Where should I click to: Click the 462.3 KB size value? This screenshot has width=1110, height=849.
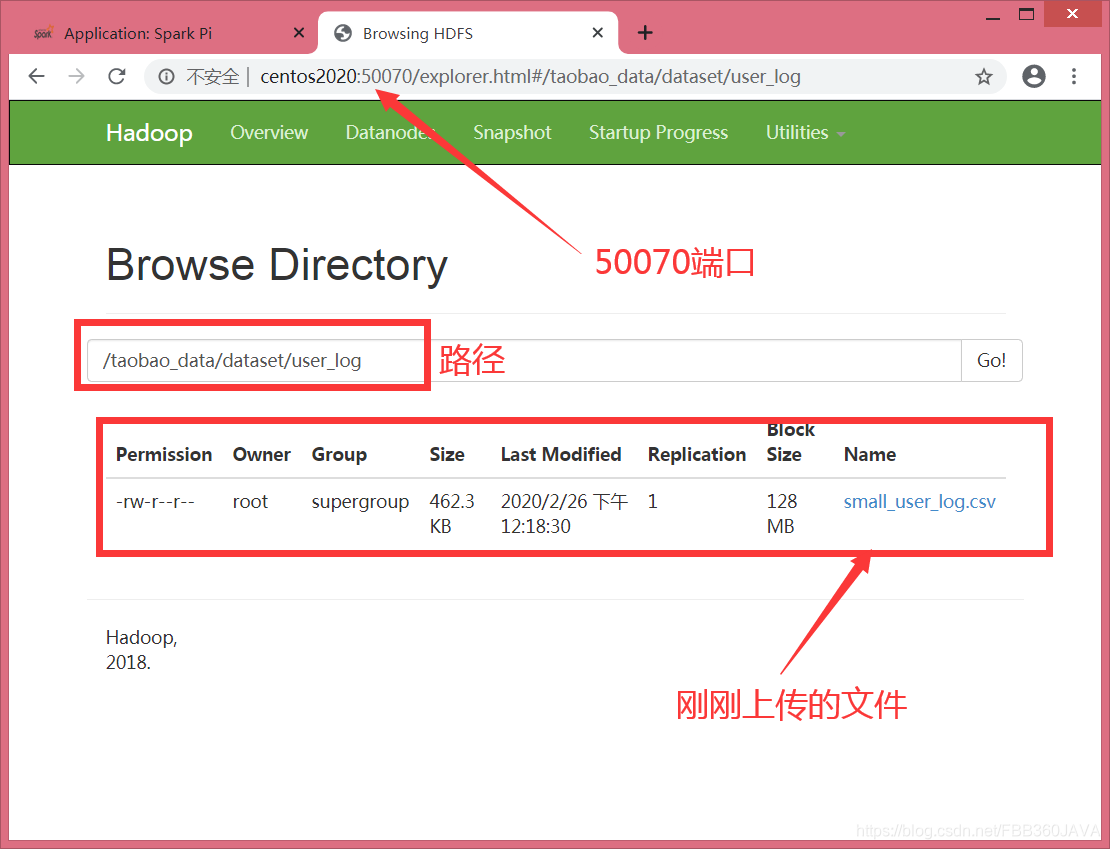452,514
